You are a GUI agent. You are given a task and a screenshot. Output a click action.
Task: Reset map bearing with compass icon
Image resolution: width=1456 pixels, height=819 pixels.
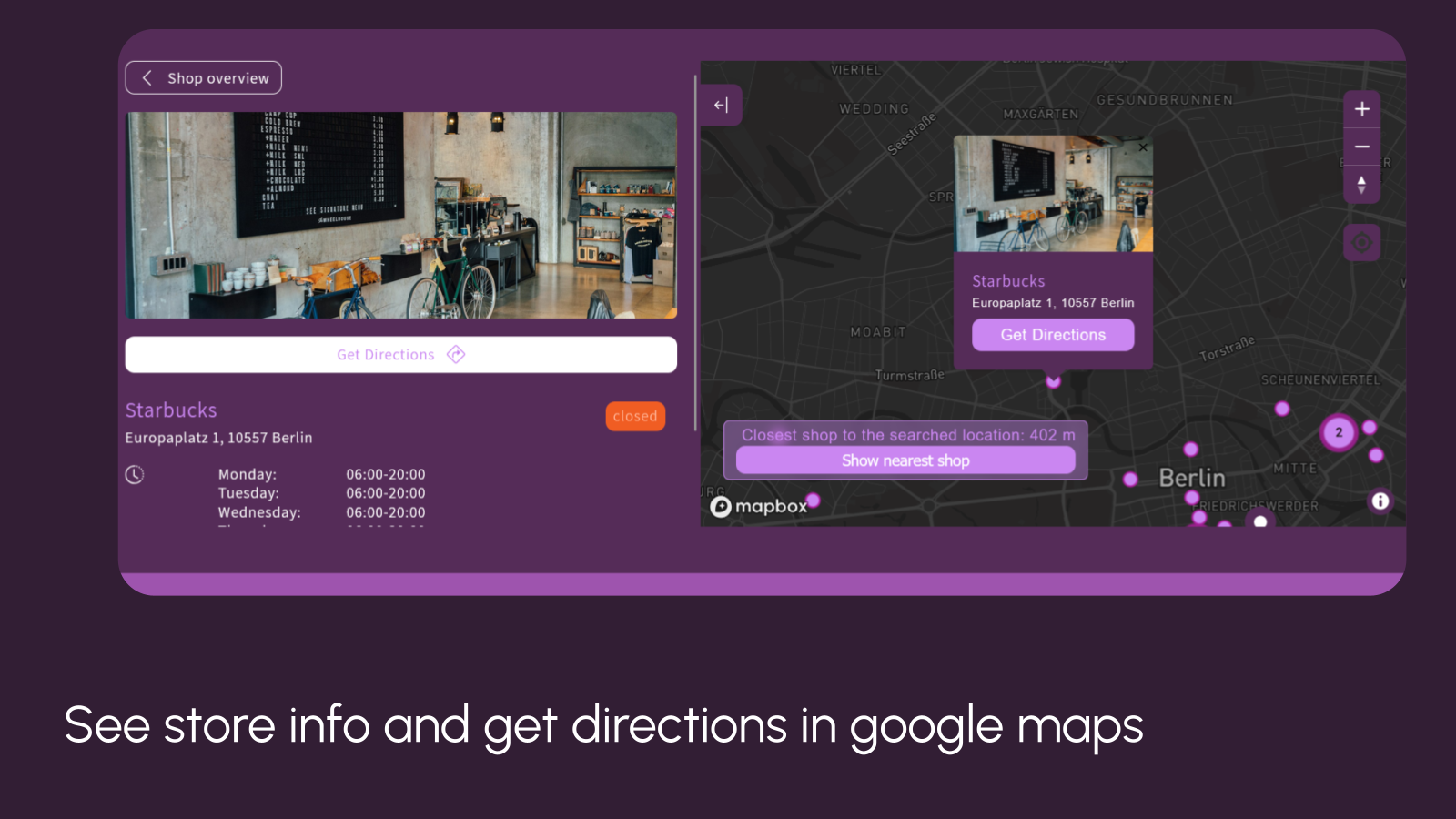(x=1361, y=184)
